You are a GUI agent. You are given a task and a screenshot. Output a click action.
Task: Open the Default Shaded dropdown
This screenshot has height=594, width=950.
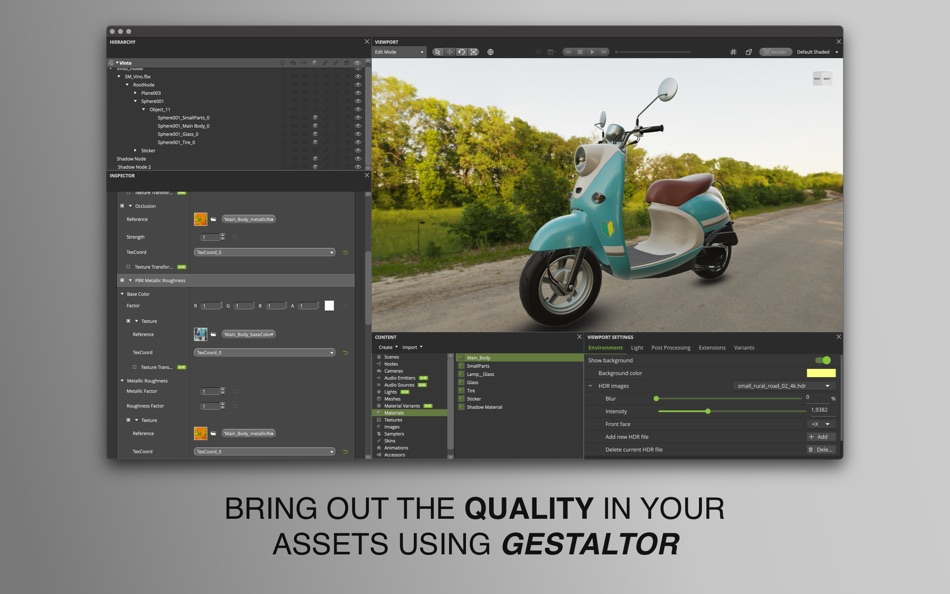817,52
